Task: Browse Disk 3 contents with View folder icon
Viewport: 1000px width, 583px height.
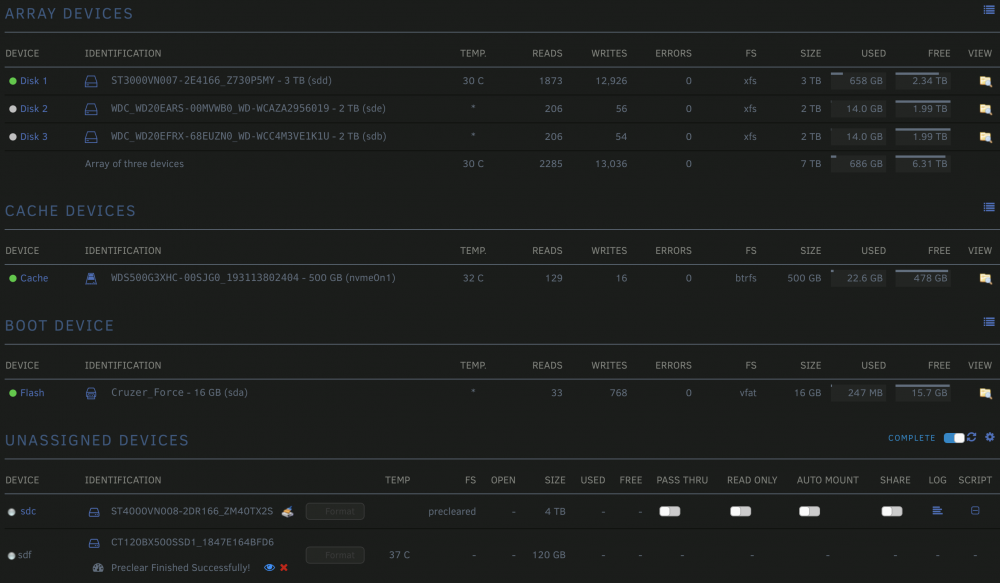Action: (985, 137)
